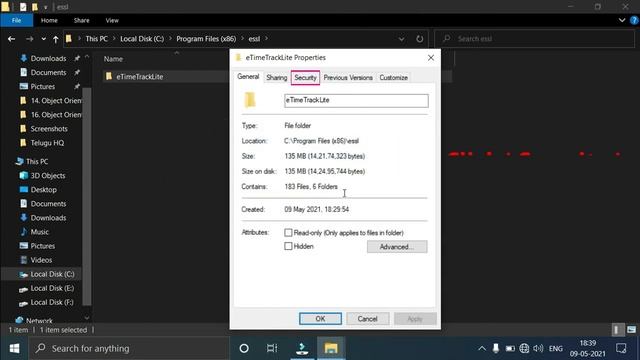This screenshot has width=640, height=360.
Task: Open the Windows Start menu
Action: tap(14, 349)
